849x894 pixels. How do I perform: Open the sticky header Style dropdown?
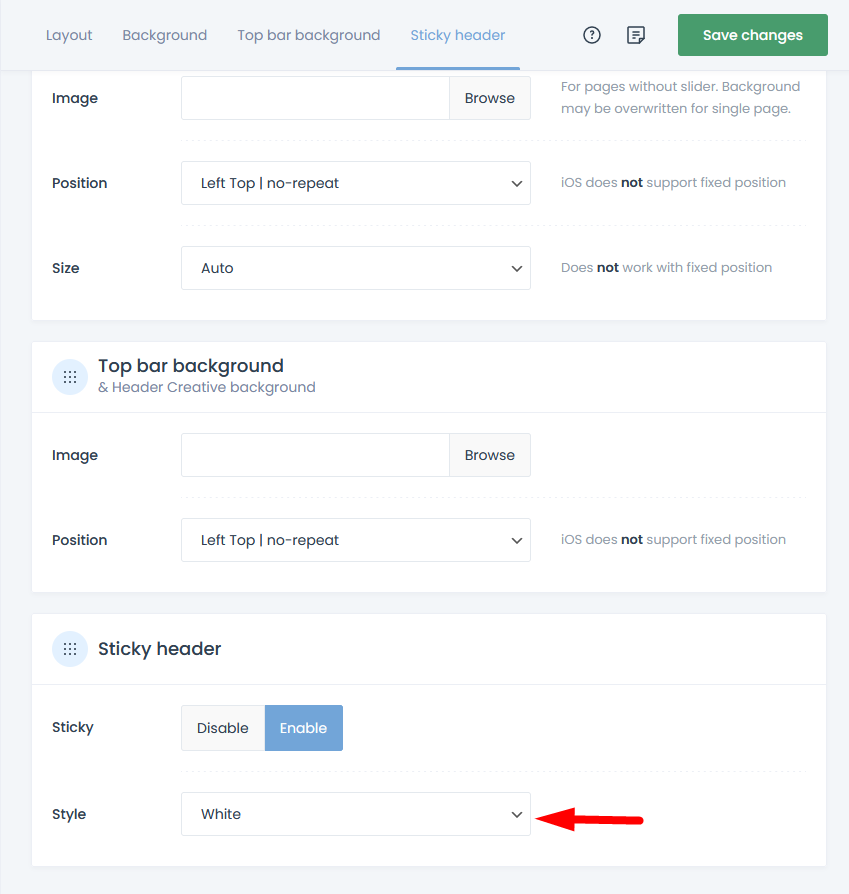355,814
